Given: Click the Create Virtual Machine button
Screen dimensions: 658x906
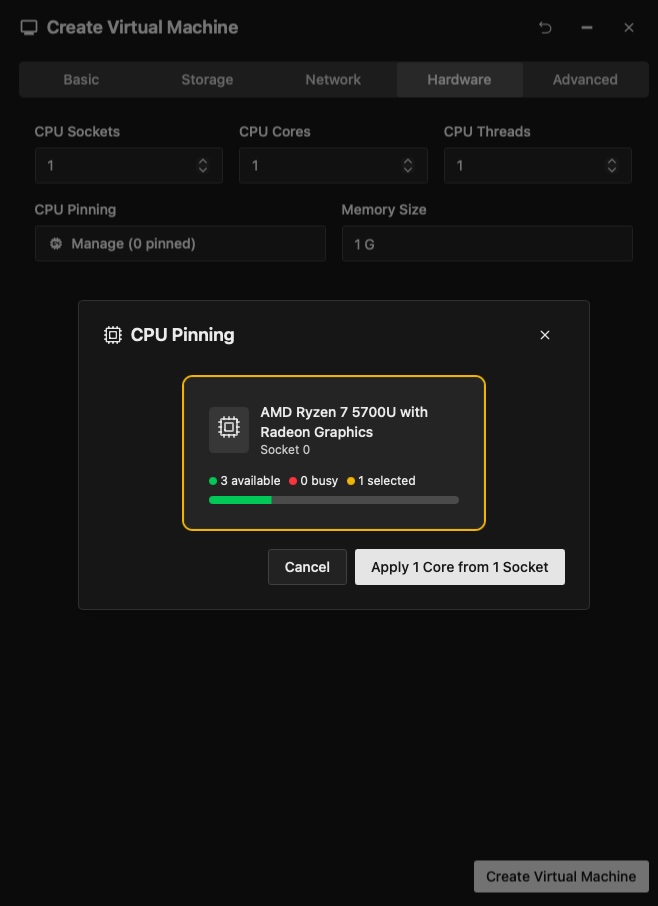Looking at the screenshot, I should (x=560, y=876).
